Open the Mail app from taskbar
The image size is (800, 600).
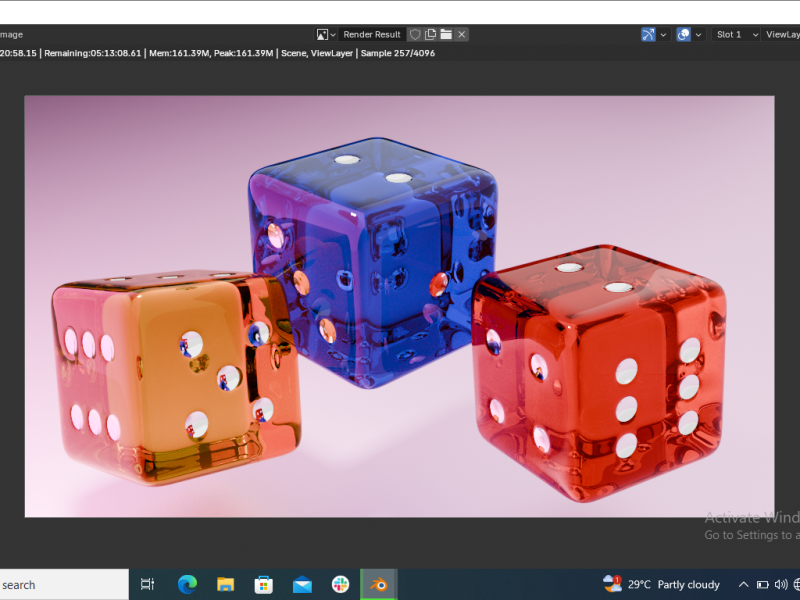click(x=302, y=584)
